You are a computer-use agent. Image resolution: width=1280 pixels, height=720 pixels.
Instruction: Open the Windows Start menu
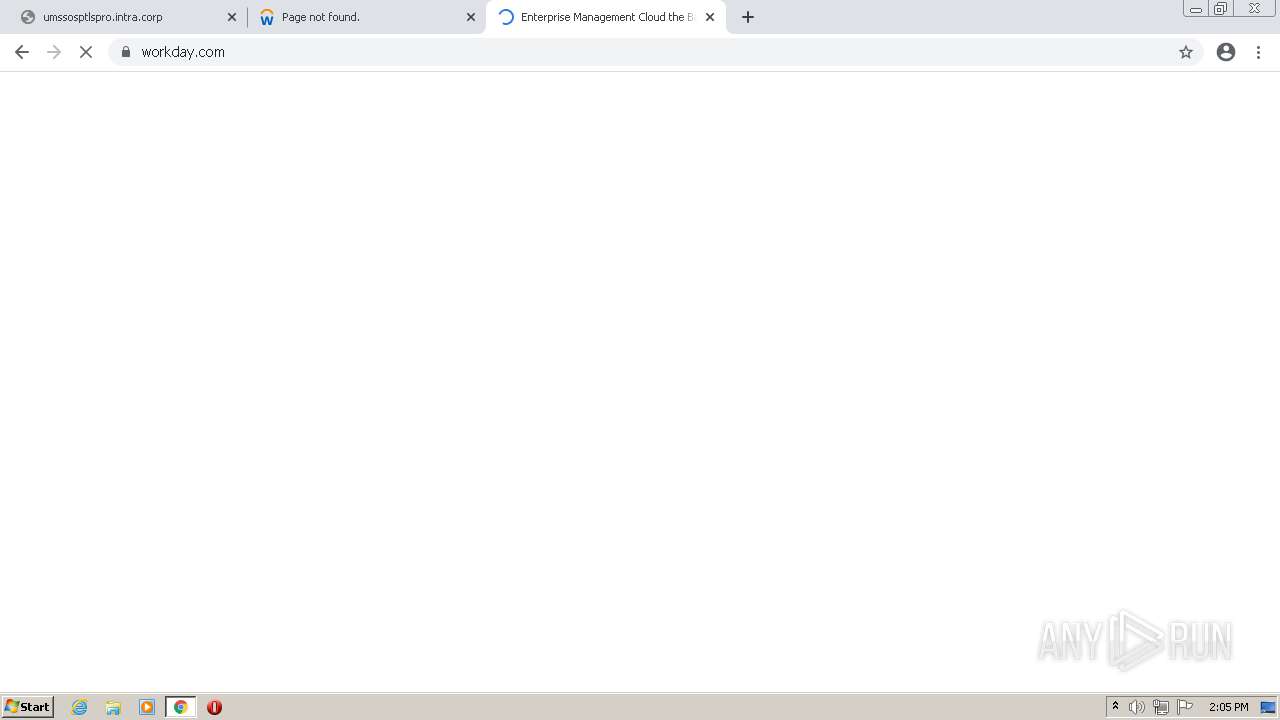28,707
